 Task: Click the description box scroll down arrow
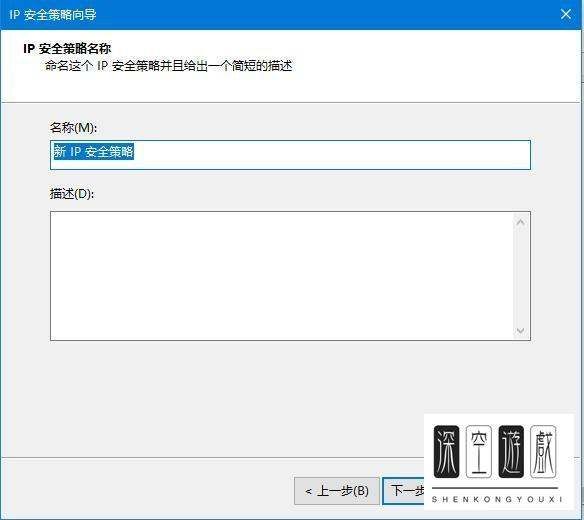[x=521, y=330]
